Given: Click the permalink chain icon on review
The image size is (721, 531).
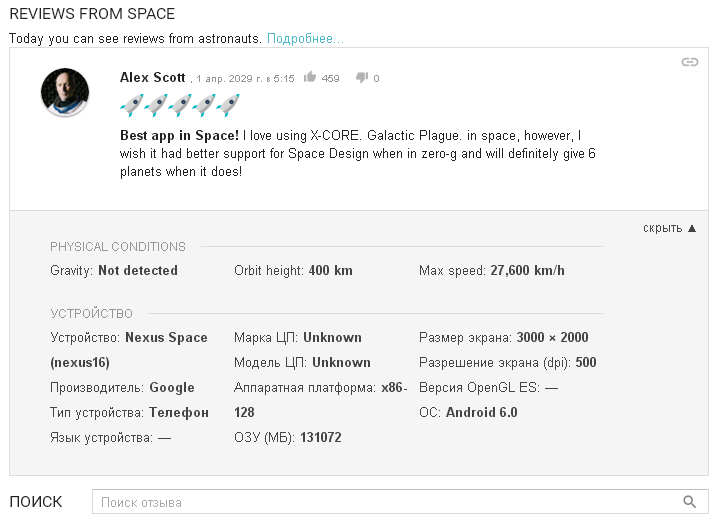Looking at the screenshot, I should pos(690,62).
